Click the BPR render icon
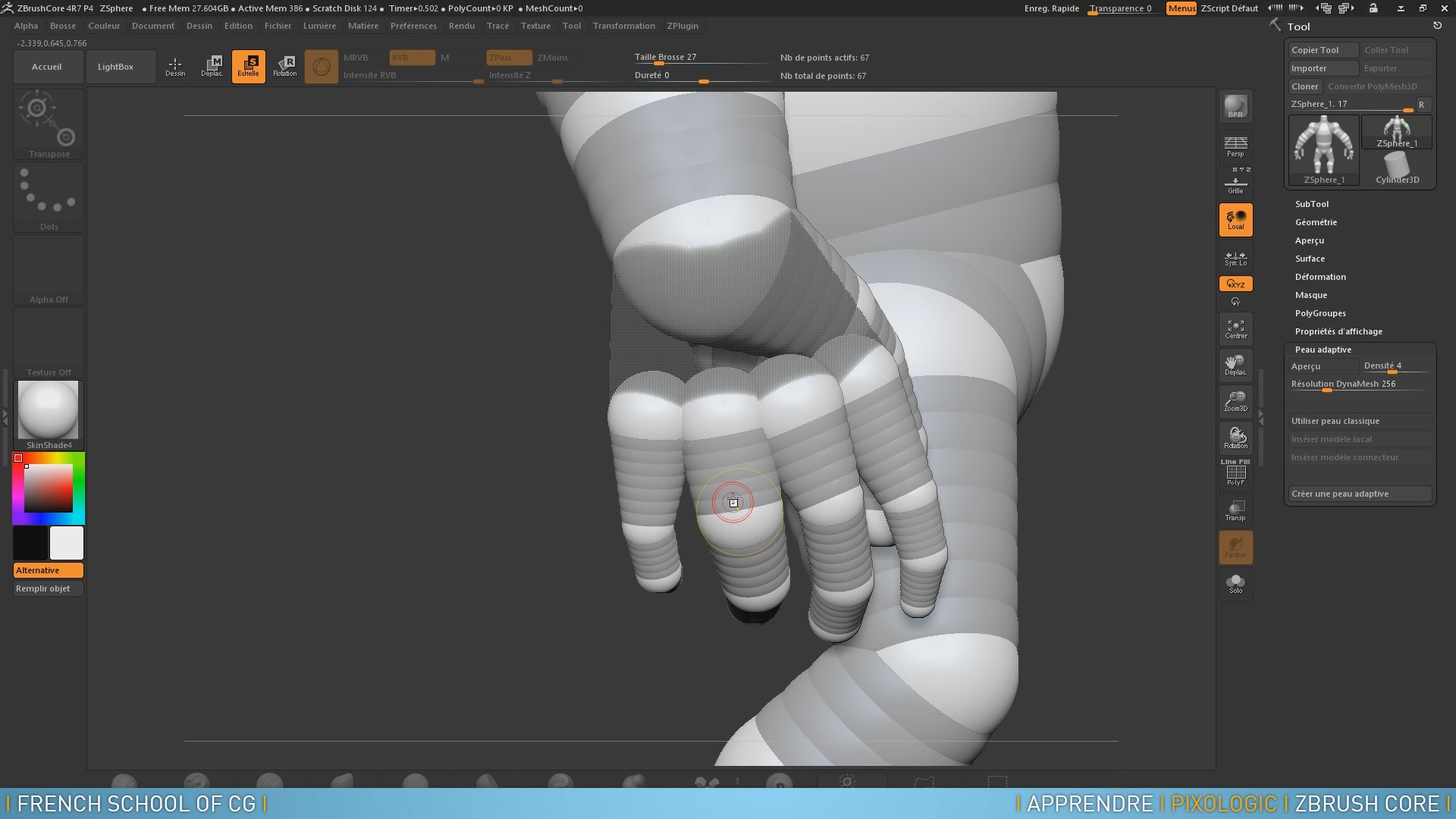The width and height of the screenshot is (1456, 819). (1235, 106)
